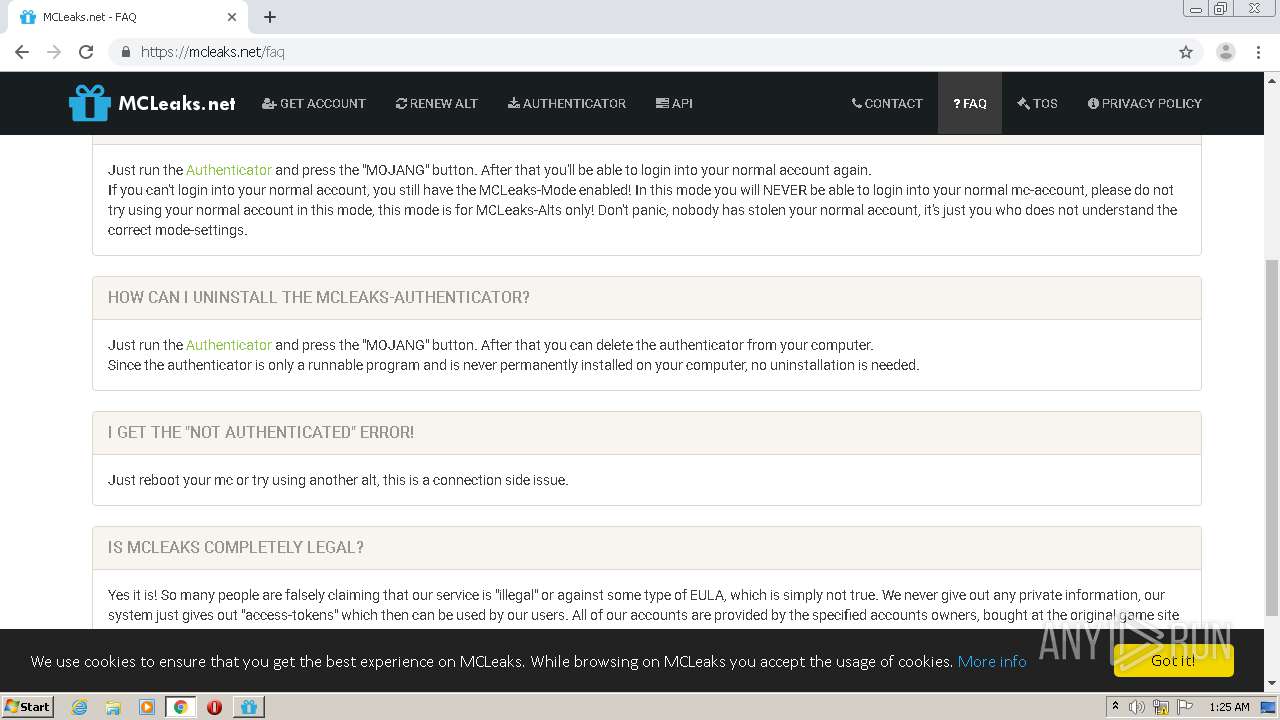View site security lock information
1280x720 pixels.
pos(125,52)
